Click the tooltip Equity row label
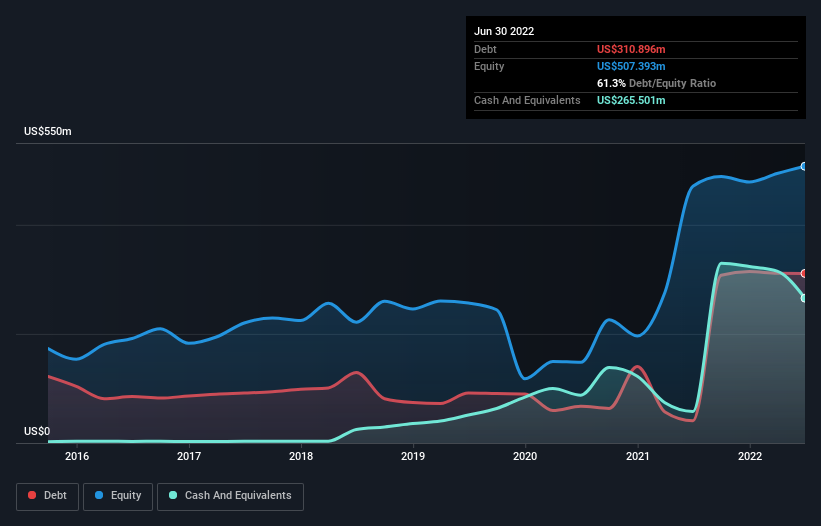 pyautogui.click(x=489, y=66)
